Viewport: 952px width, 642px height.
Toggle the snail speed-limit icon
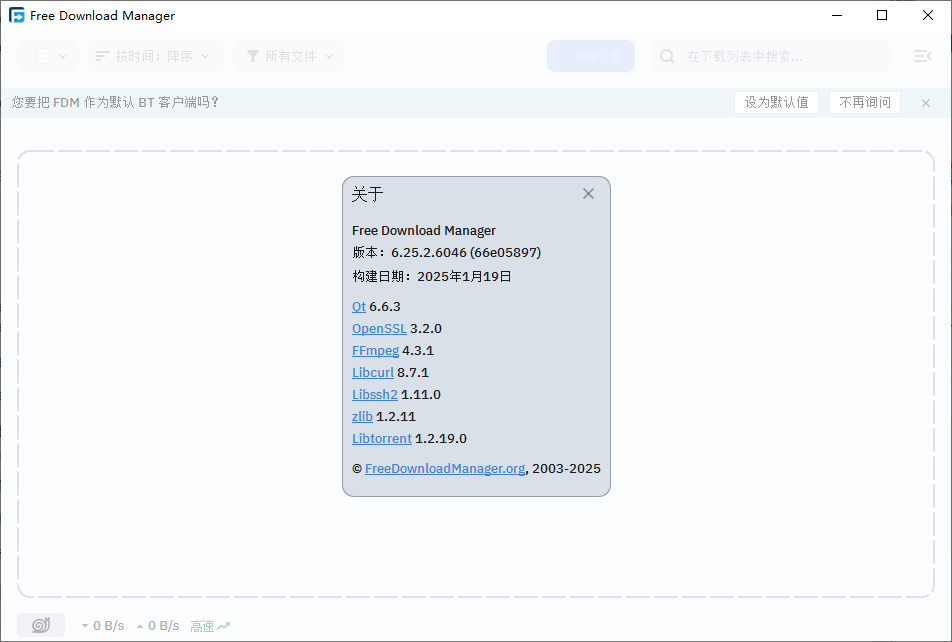click(40, 624)
